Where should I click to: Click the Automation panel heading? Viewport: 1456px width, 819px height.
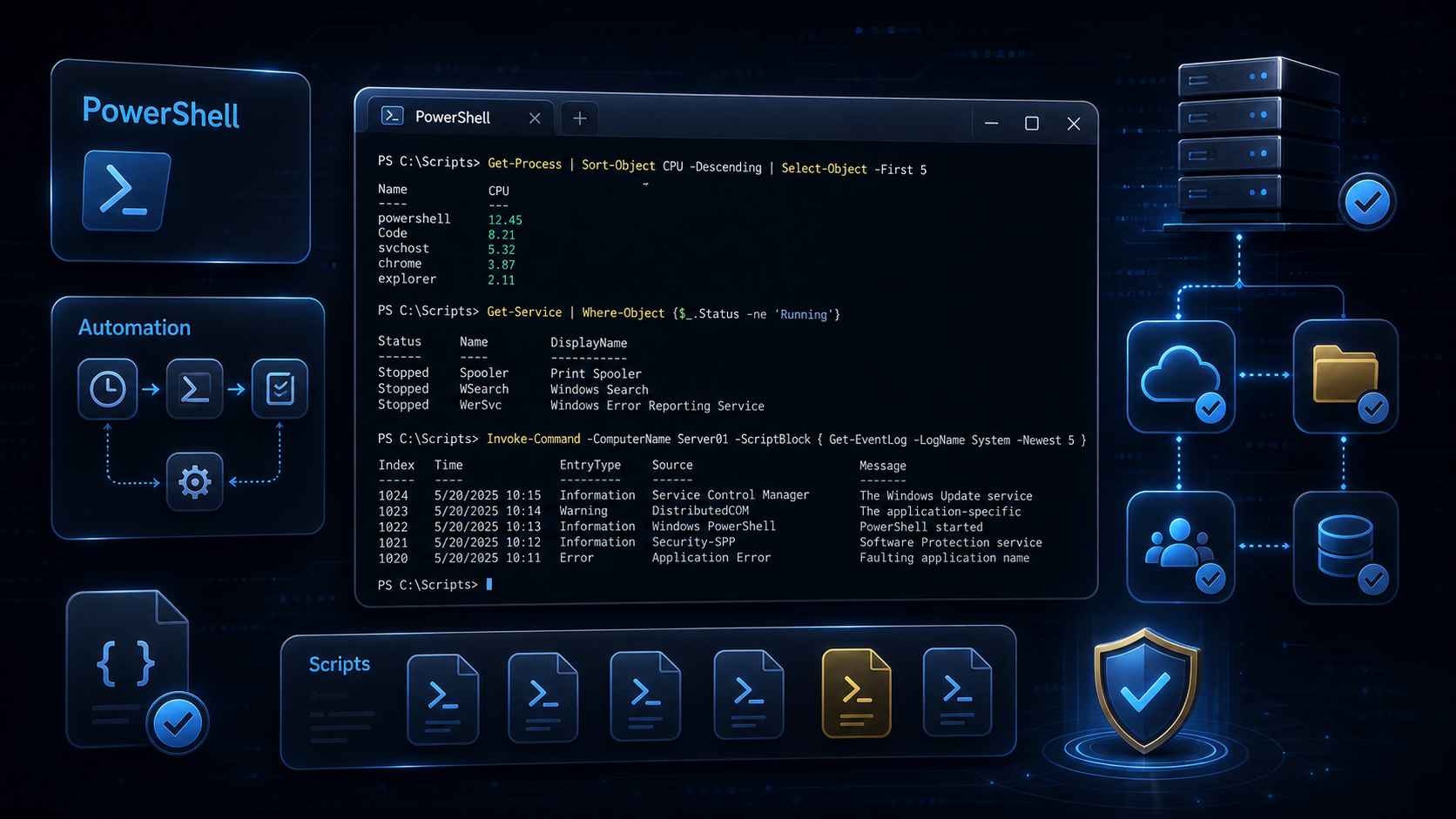pos(134,327)
